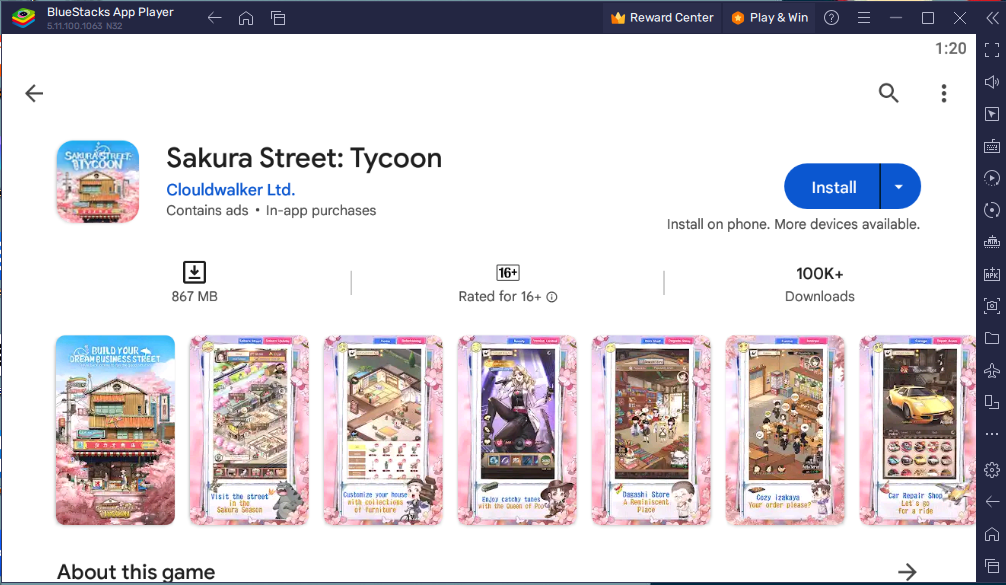
Task: Open Play Store more options menu
Action: 944,94
